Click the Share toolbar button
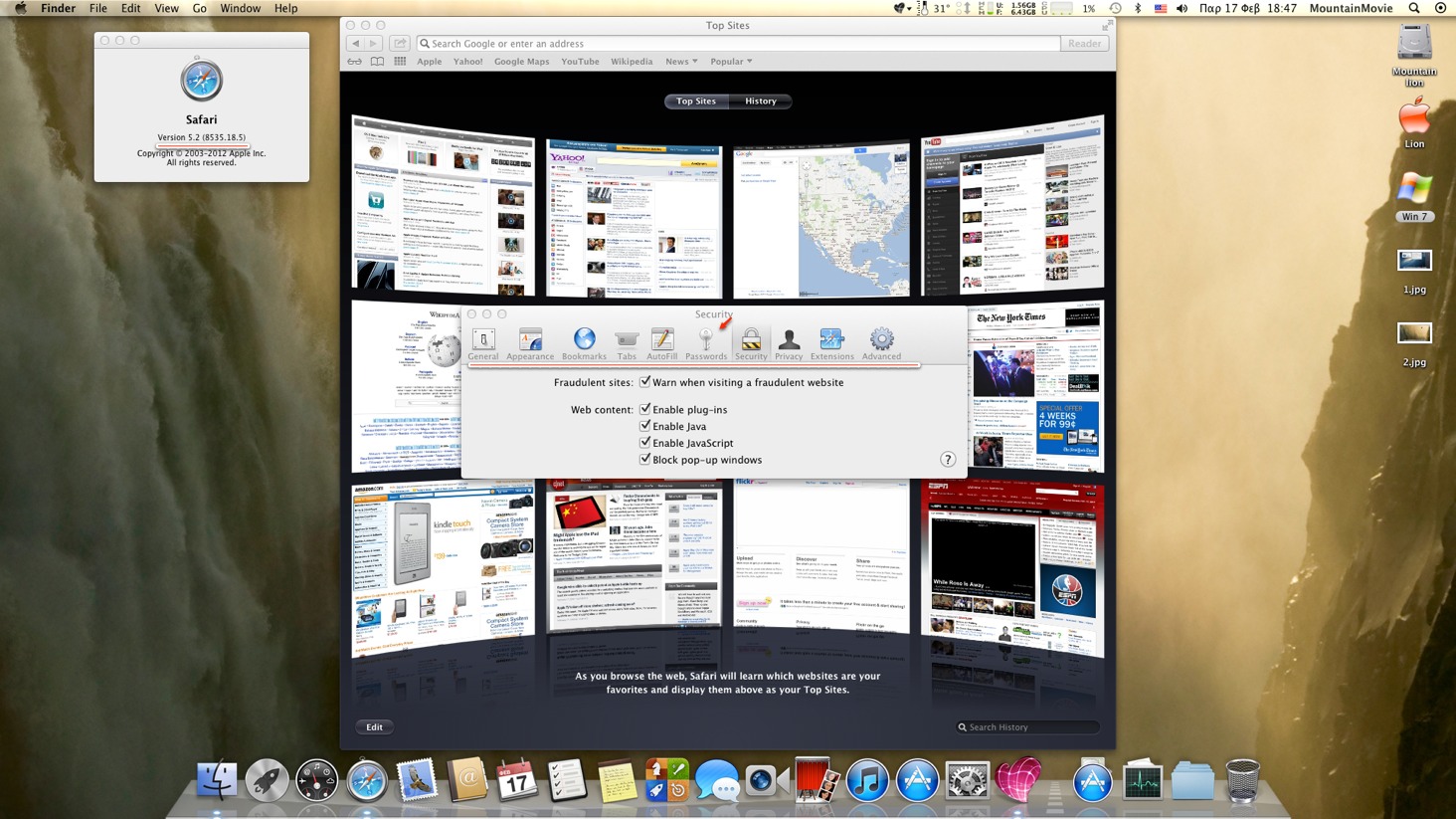This screenshot has height=819, width=1456. [400, 44]
